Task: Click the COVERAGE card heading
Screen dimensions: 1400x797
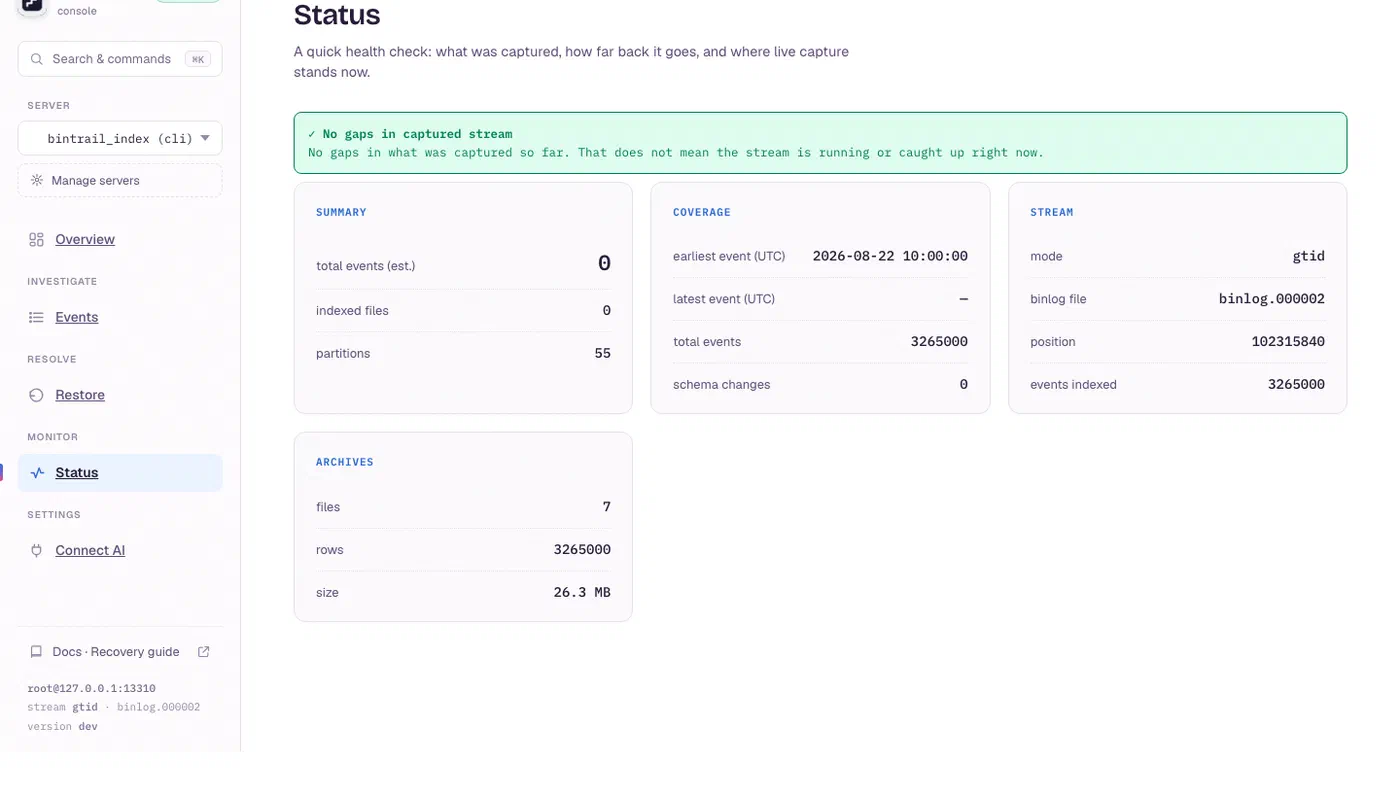Action: (702, 213)
